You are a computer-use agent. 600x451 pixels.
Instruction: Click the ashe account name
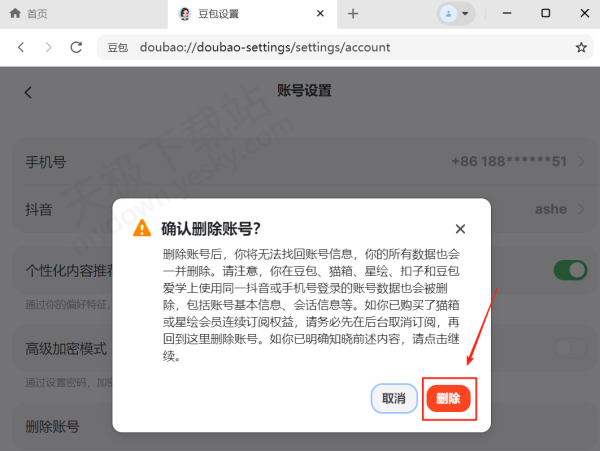pos(551,209)
